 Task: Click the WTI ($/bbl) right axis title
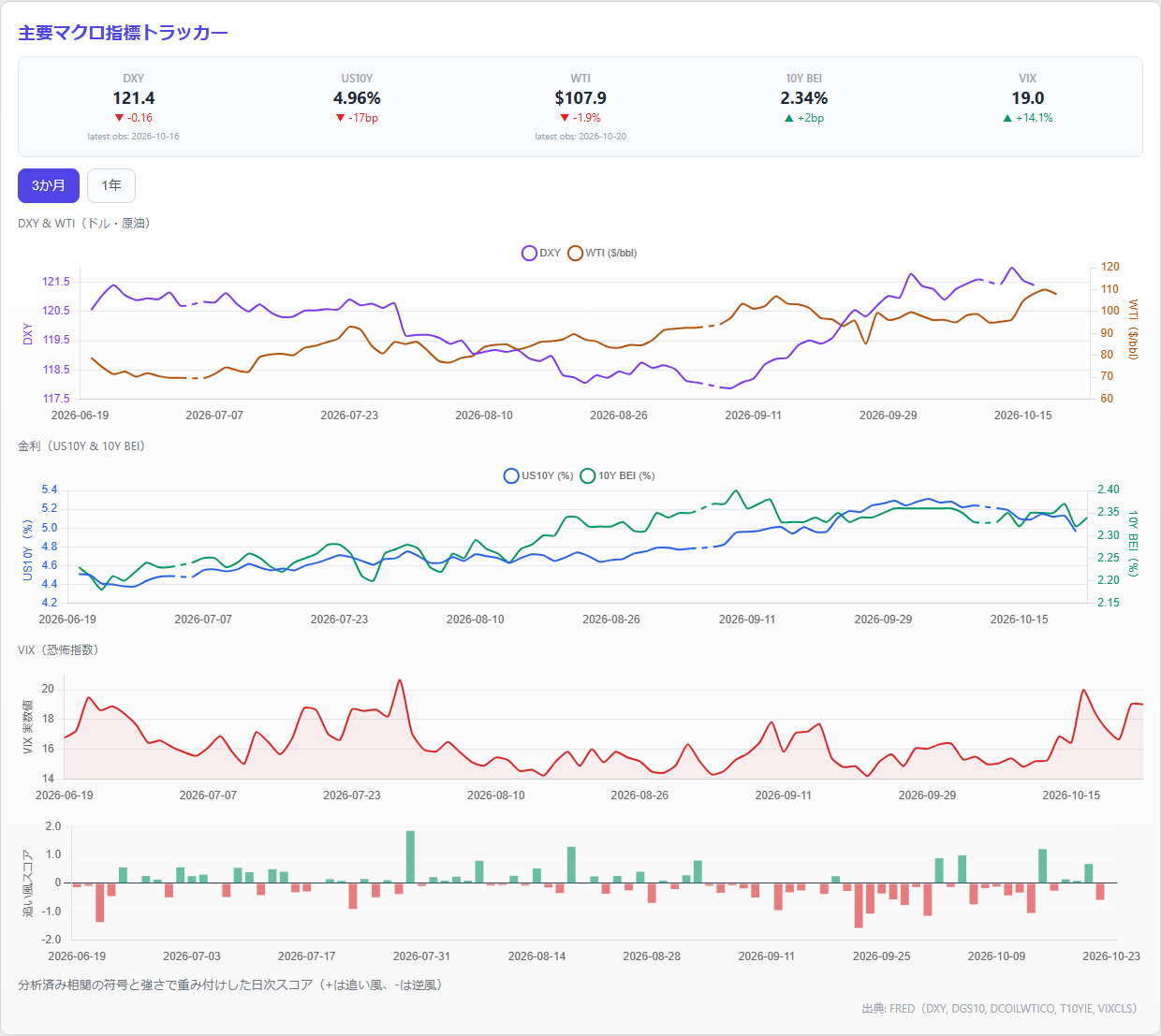pos(1133,329)
